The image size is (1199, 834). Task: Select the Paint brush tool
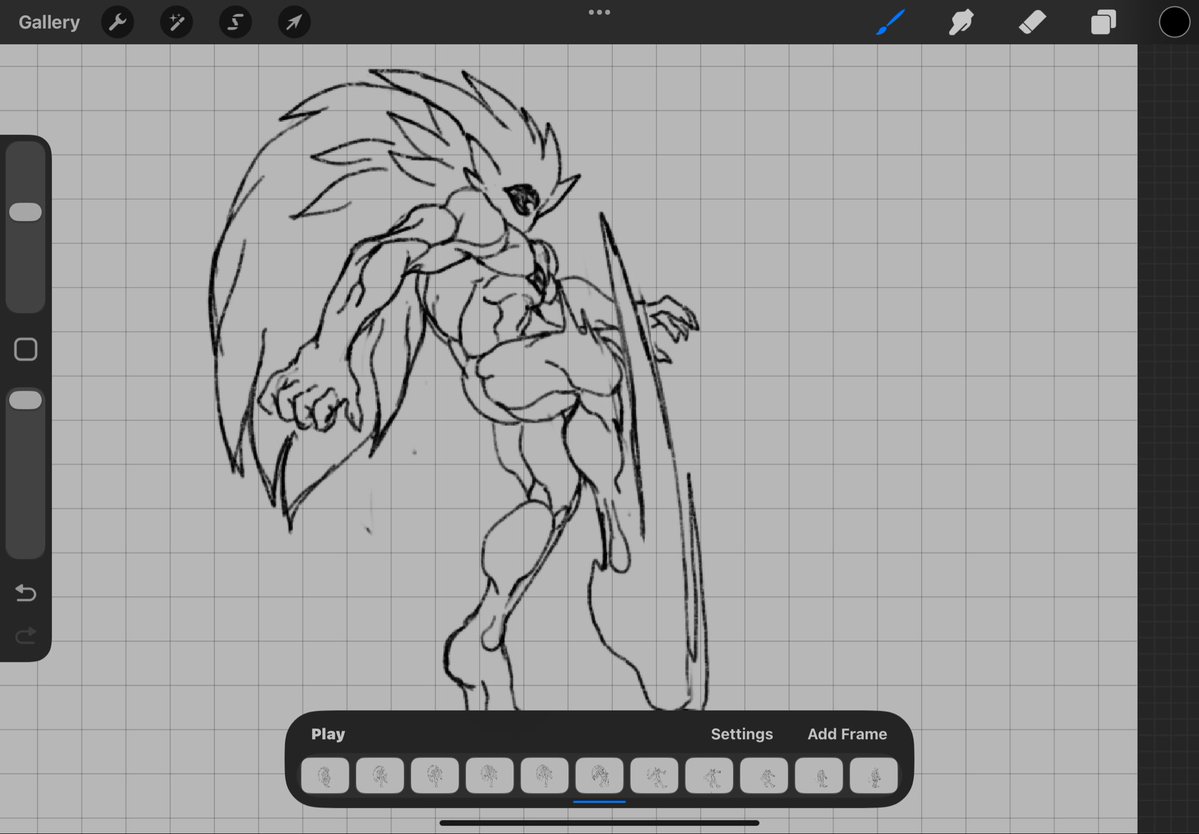click(889, 21)
